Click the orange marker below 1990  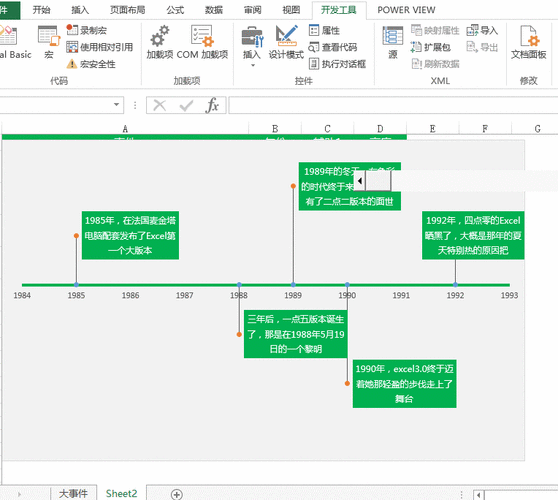347,384
